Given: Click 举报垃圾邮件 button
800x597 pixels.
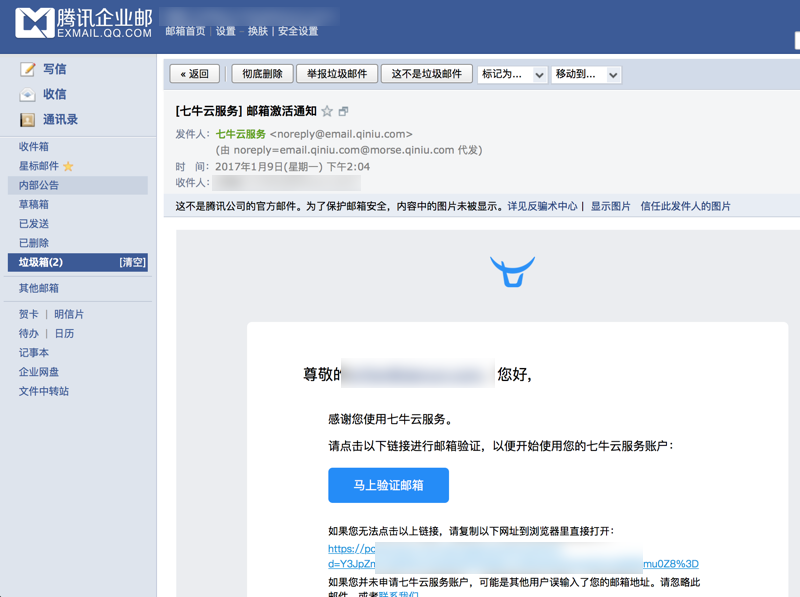Looking at the screenshot, I should 337,74.
